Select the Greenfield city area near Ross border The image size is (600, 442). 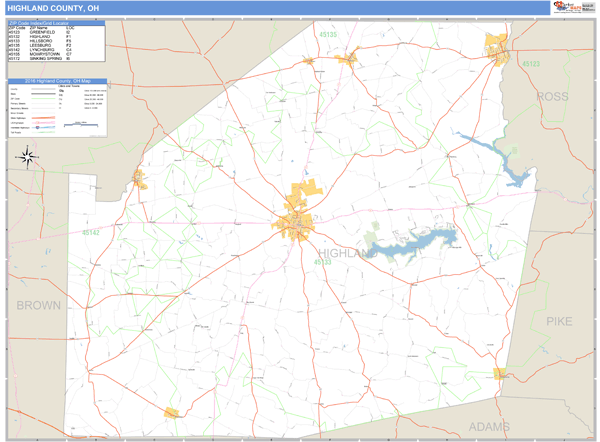pyautogui.click(x=497, y=44)
